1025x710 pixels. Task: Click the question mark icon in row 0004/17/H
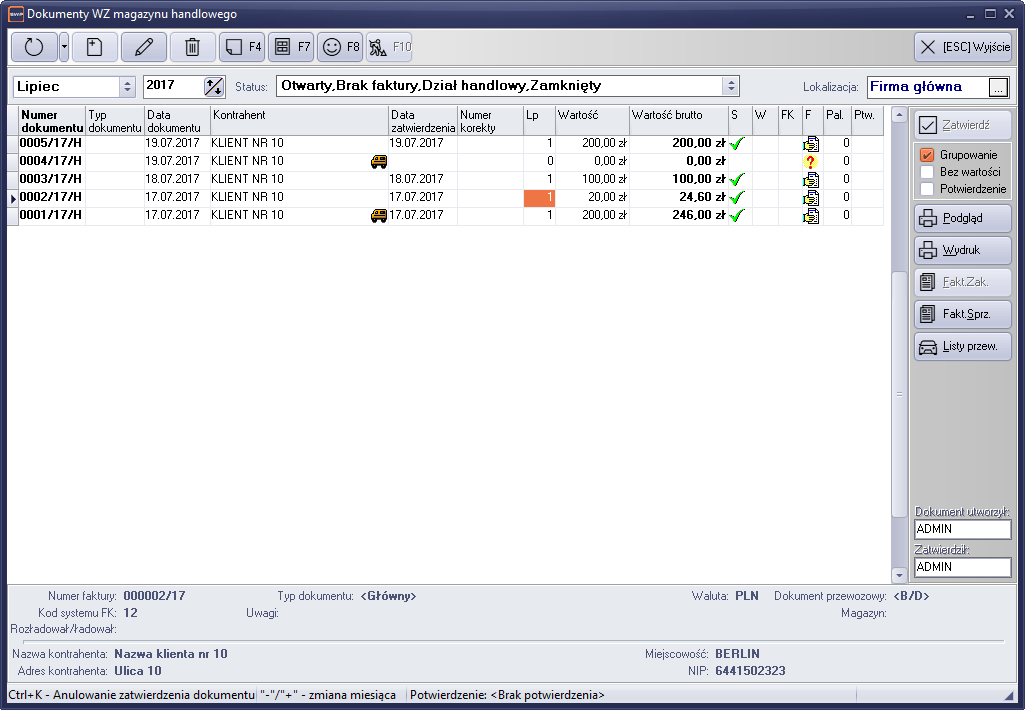pyautogui.click(x=810, y=162)
